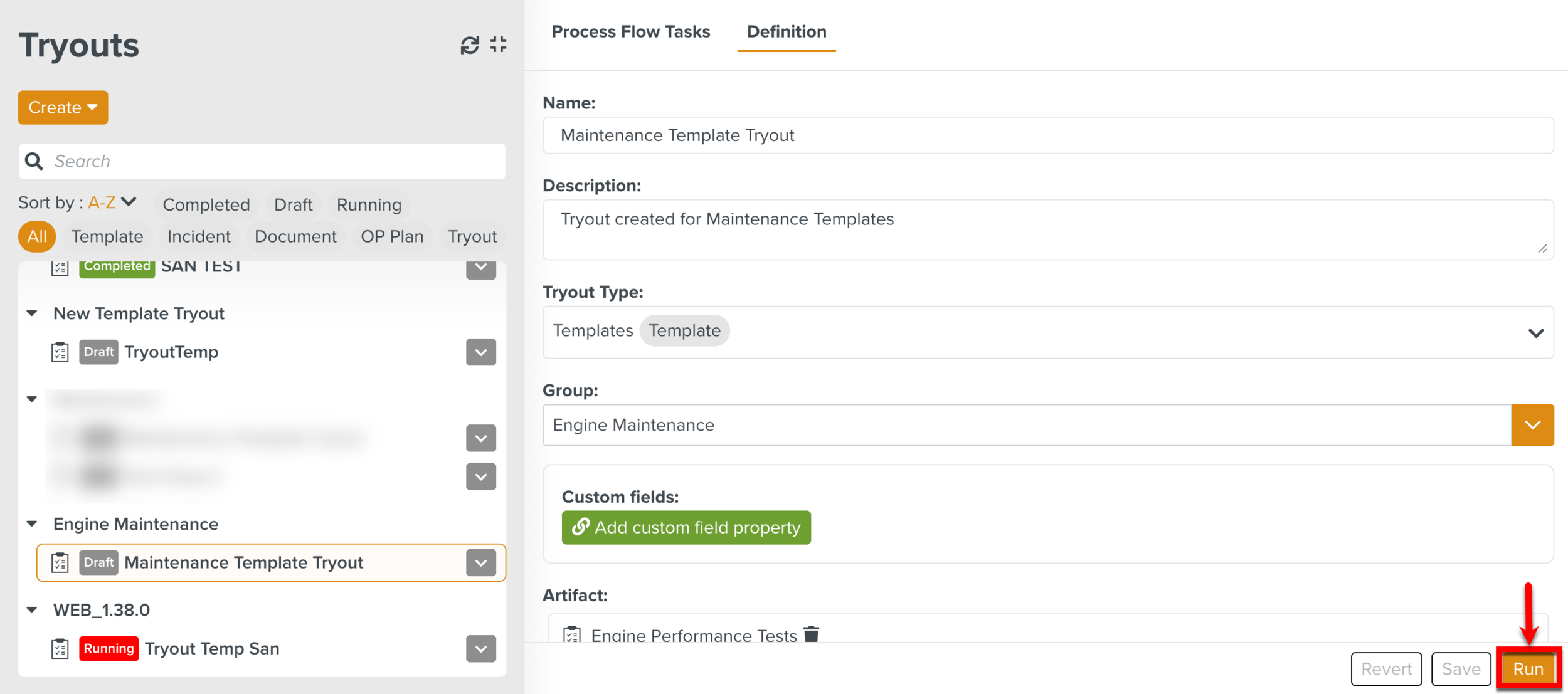Open the Create dropdown button
1568x694 pixels.
(63, 107)
